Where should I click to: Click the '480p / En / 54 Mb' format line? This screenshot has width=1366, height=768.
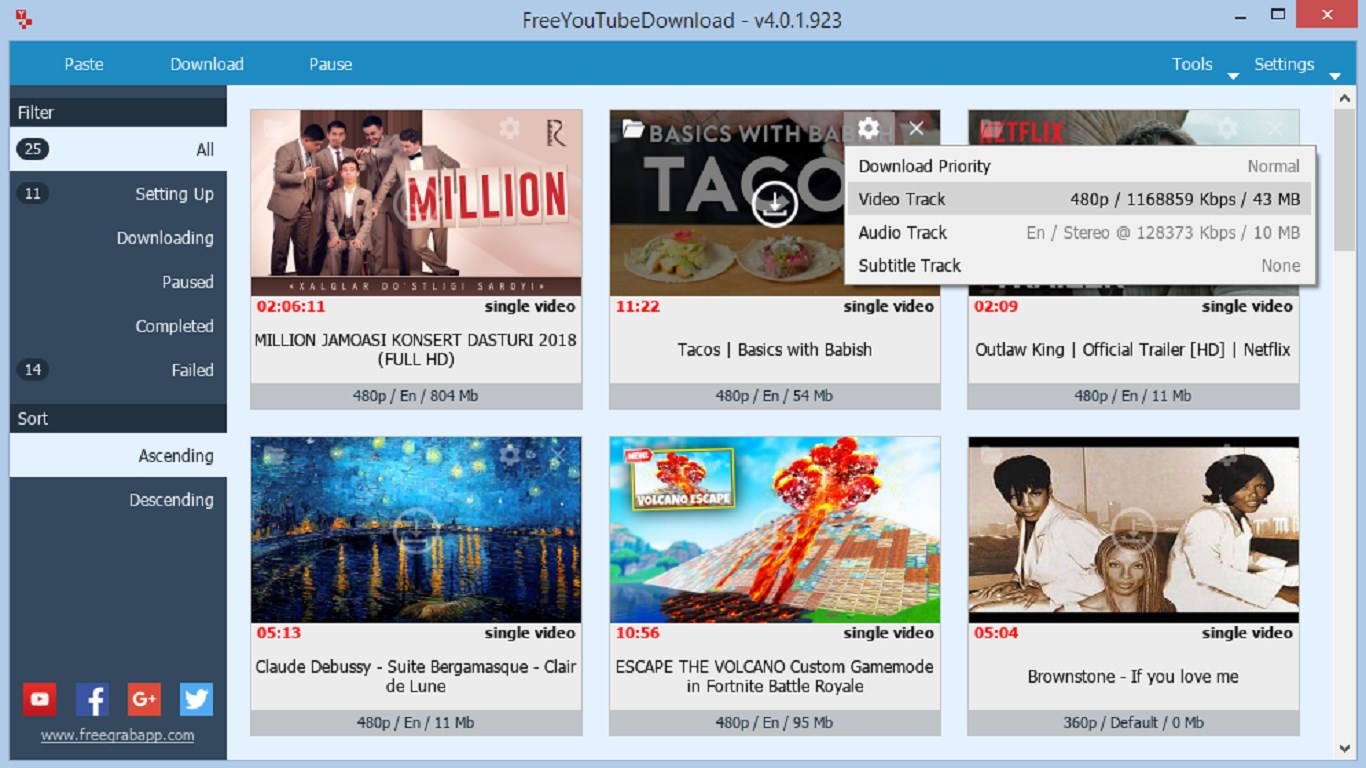pos(775,395)
